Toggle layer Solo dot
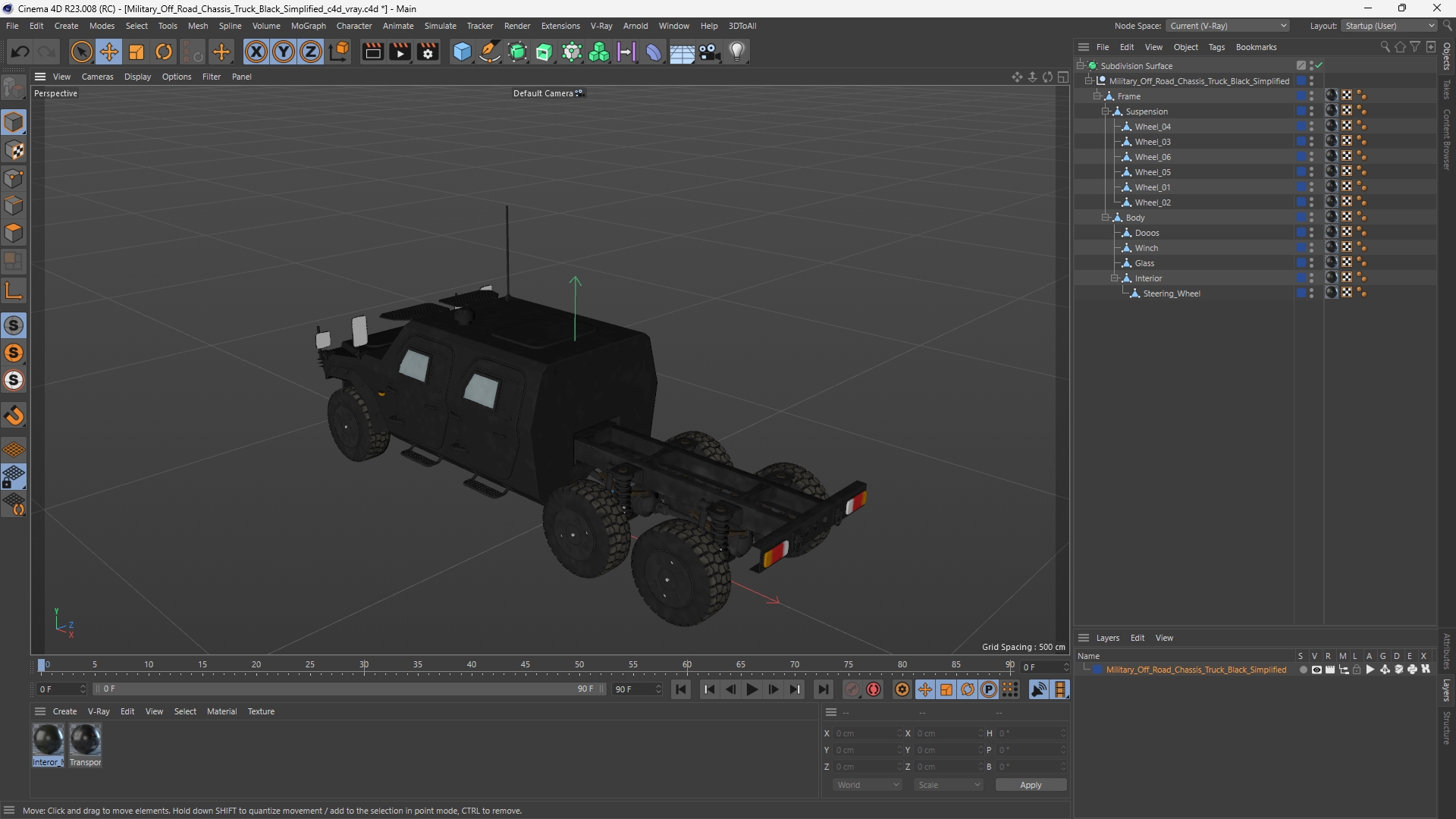This screenshot has width=1456, height=819. (1303, 670)
